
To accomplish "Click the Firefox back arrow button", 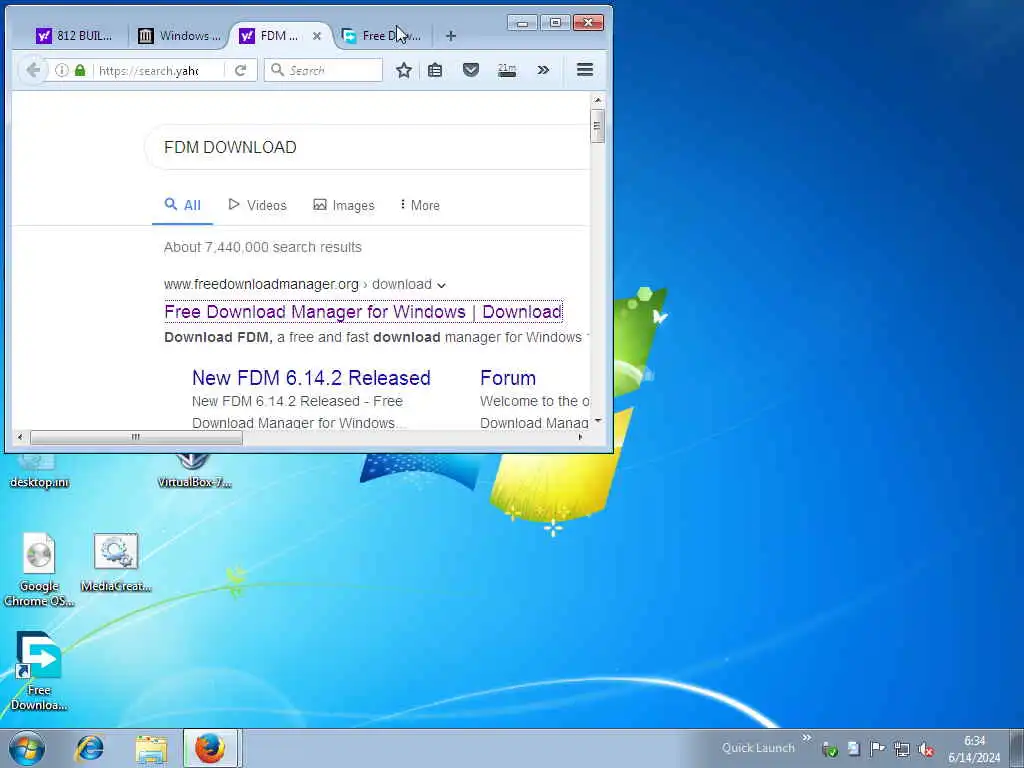I will tap(33, 70).
